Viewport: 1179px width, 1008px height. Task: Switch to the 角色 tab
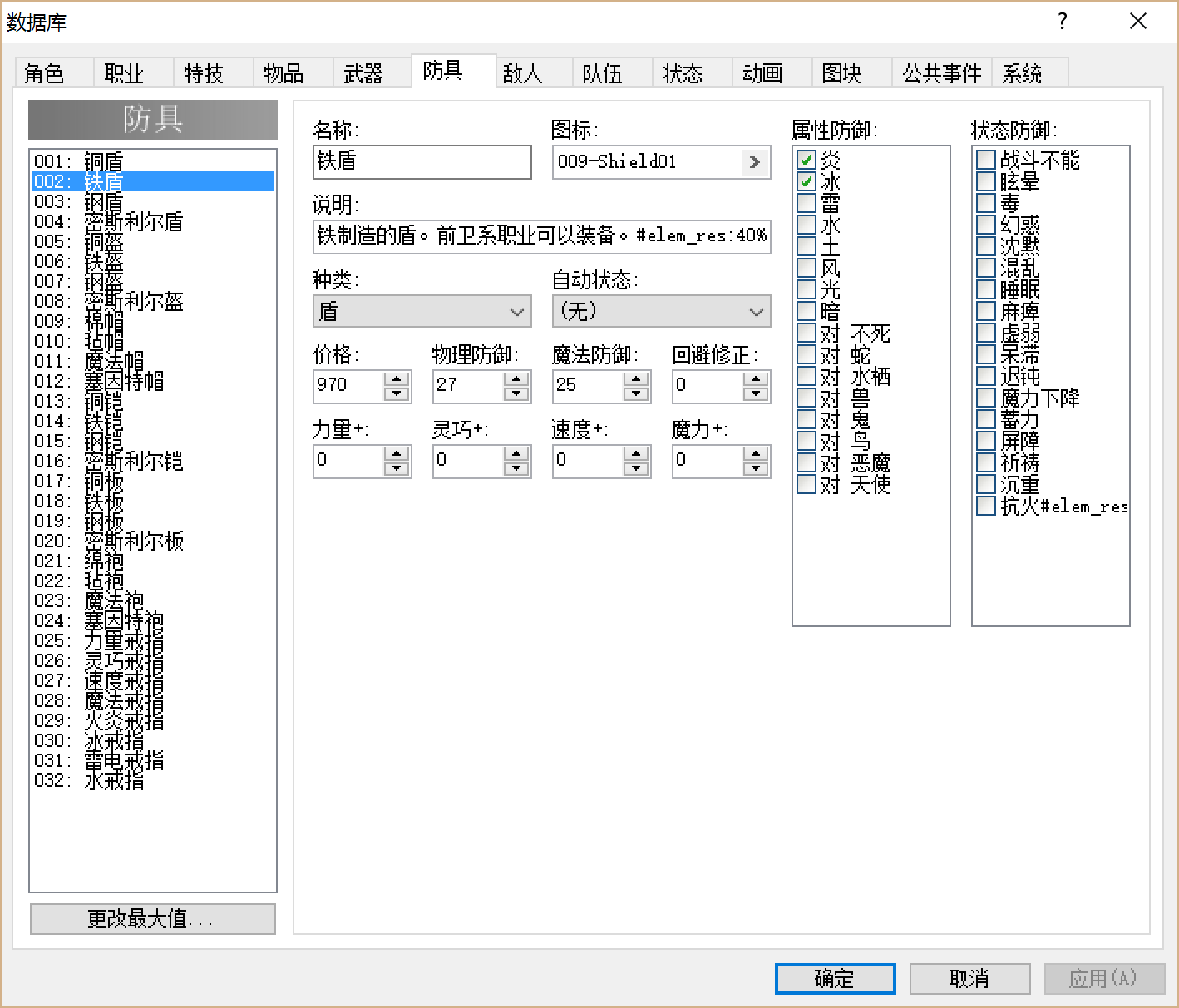[54, 73]
